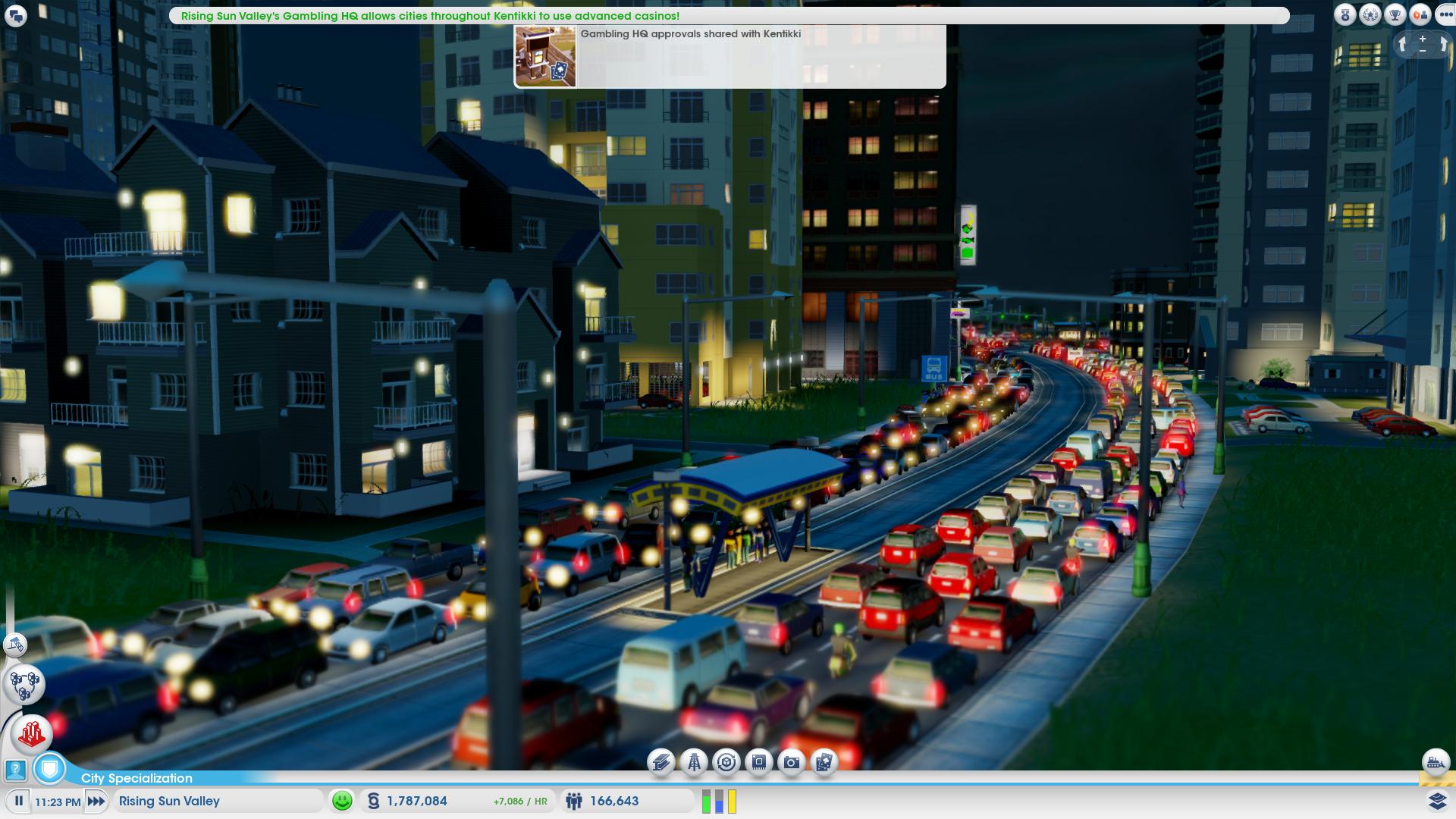Open the friends notification icon

click(1420, 14)
